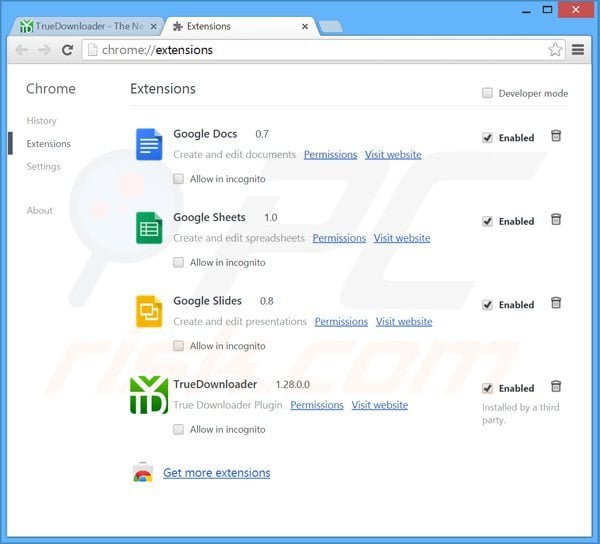Viewport: 600px width, 544px height.
Task: Disable the Google Sheets extension
Action: pos(487,221)
